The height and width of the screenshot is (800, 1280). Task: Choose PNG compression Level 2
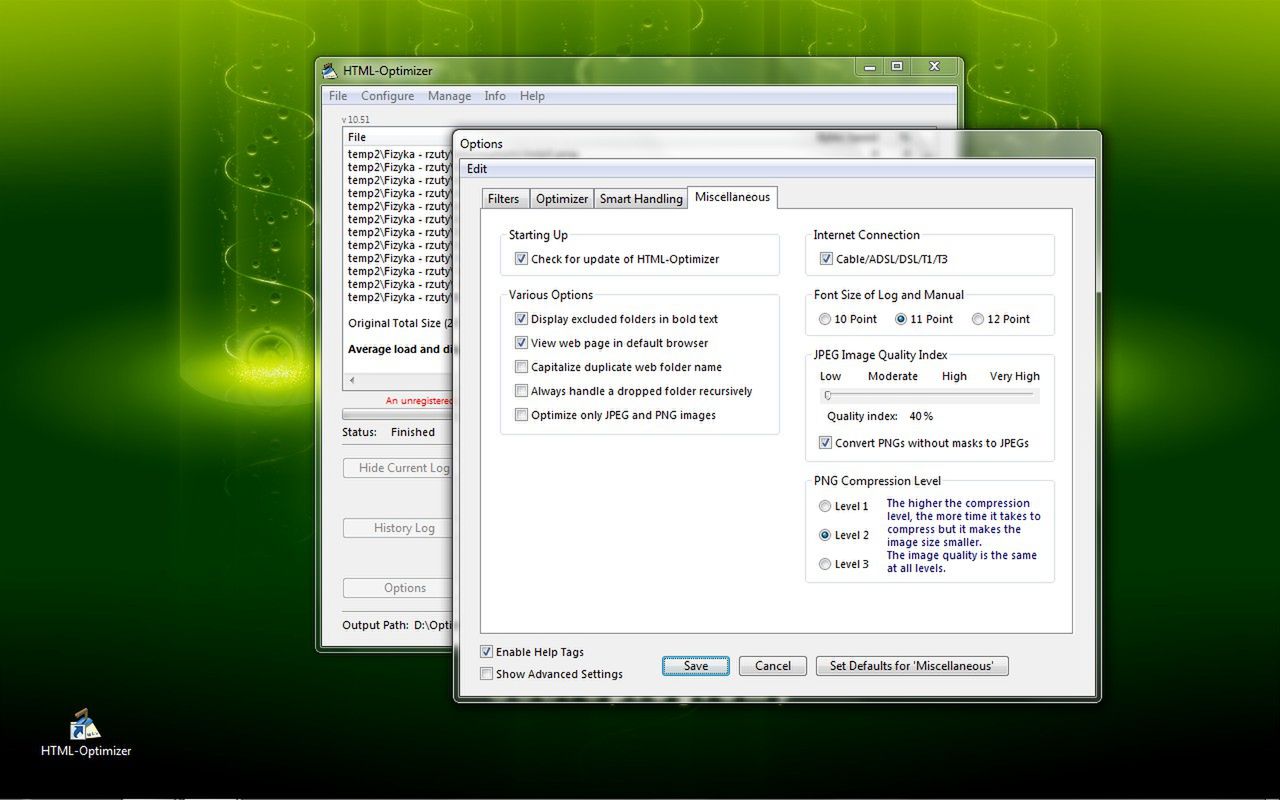(825, 535)
